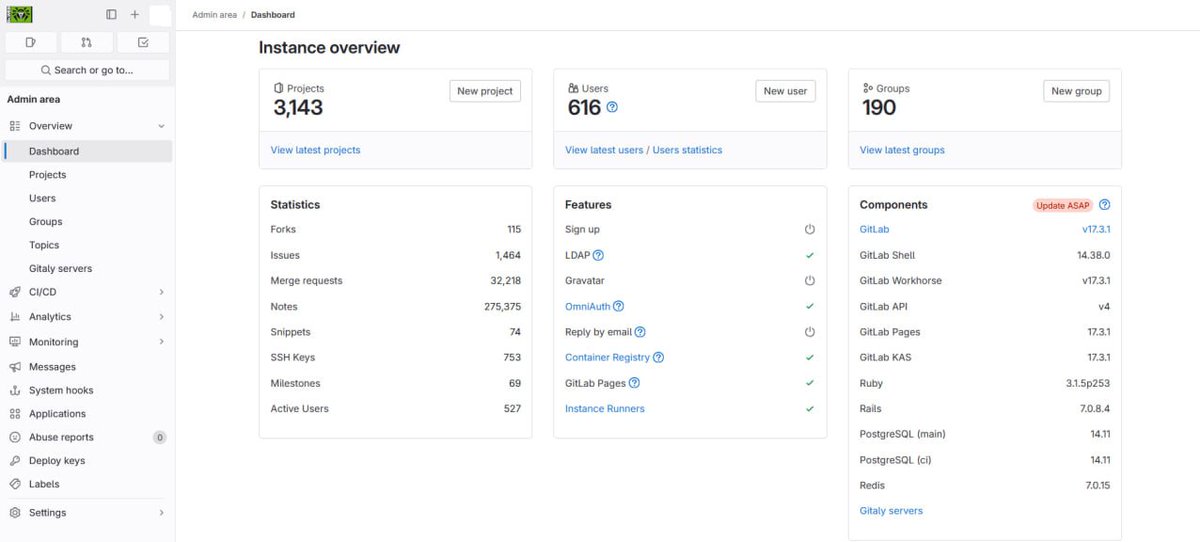Open Users statistics link

coord(687,150)
